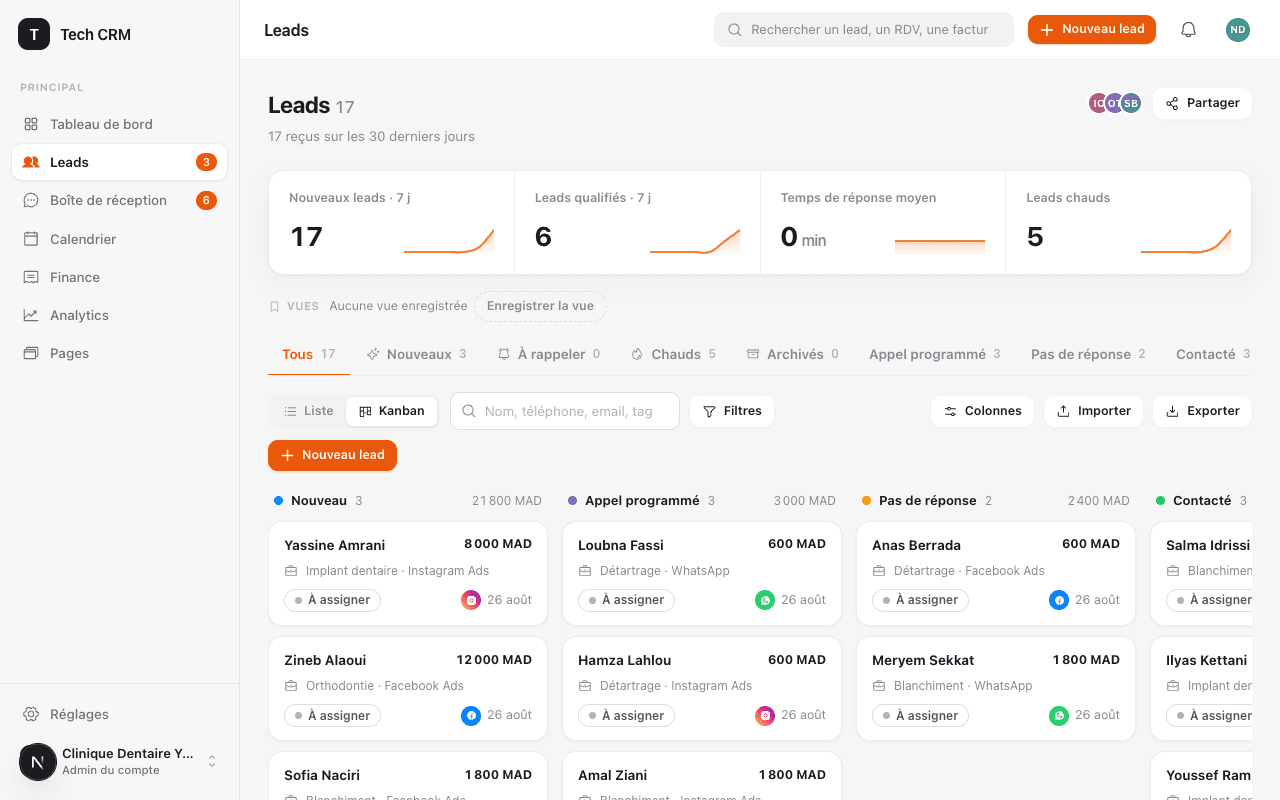This screenshot has height=800, width=1280.
Task: Go to Calendrier in sidebar
Action: coord(119,239)
